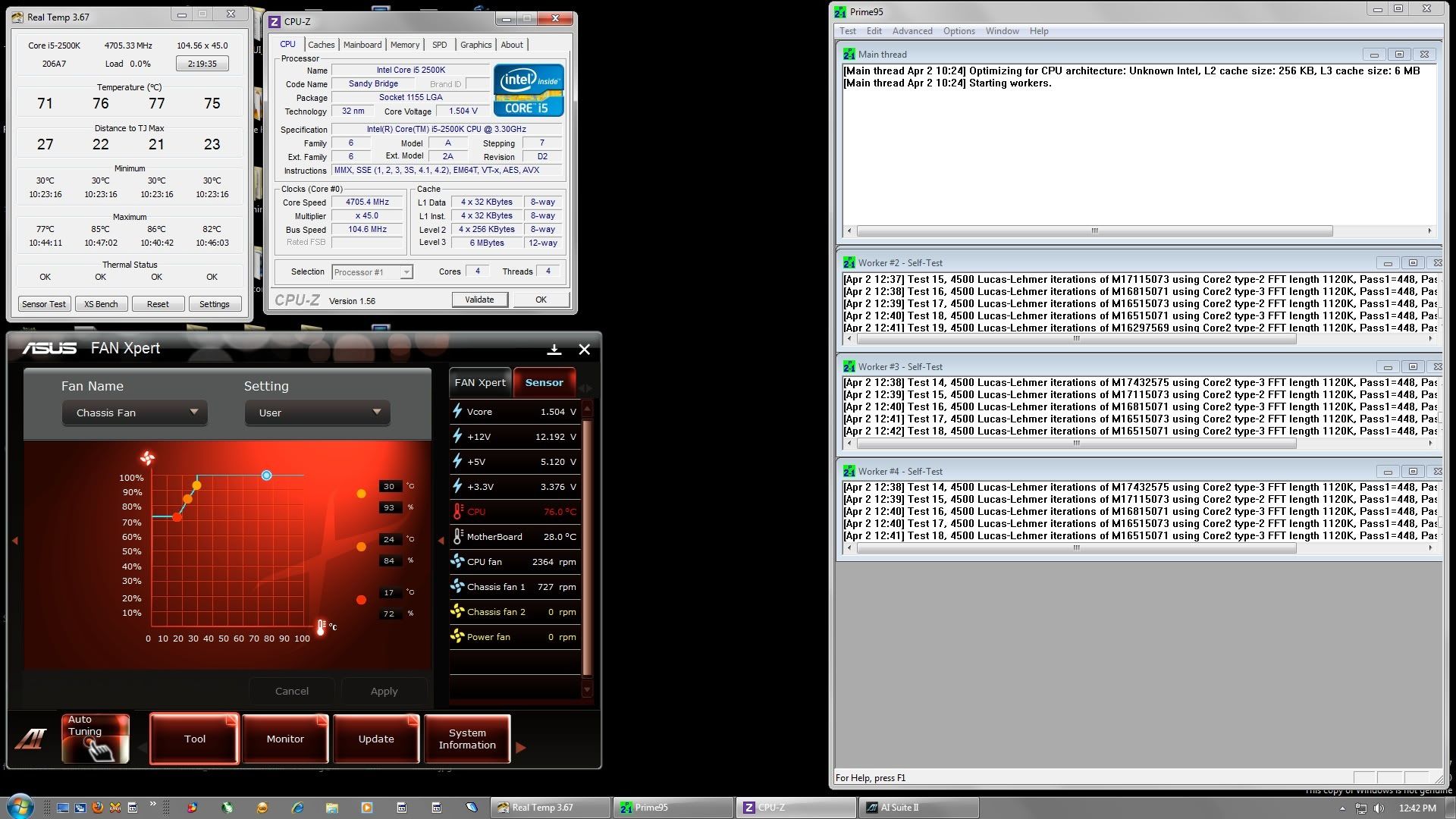The width and height of the screenshot is (1456, 819).
Task: Click the 2:19:35 timer button in Real Temp
Action: [202, 64]
